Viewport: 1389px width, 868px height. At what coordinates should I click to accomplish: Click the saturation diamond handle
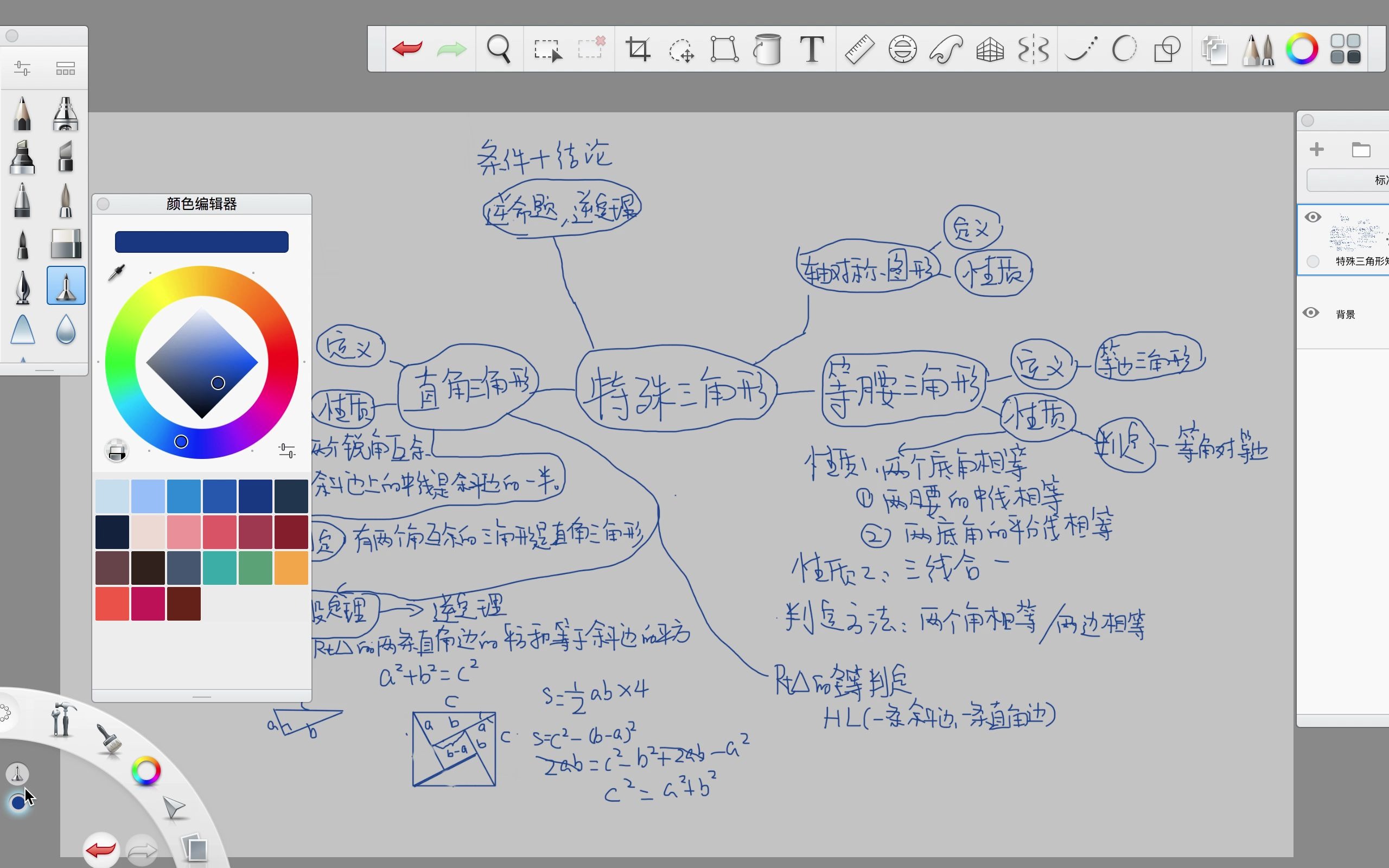[218, 383]
